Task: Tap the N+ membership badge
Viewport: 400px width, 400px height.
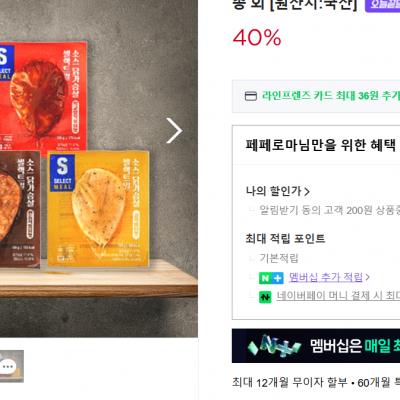Action: (271, 278)
